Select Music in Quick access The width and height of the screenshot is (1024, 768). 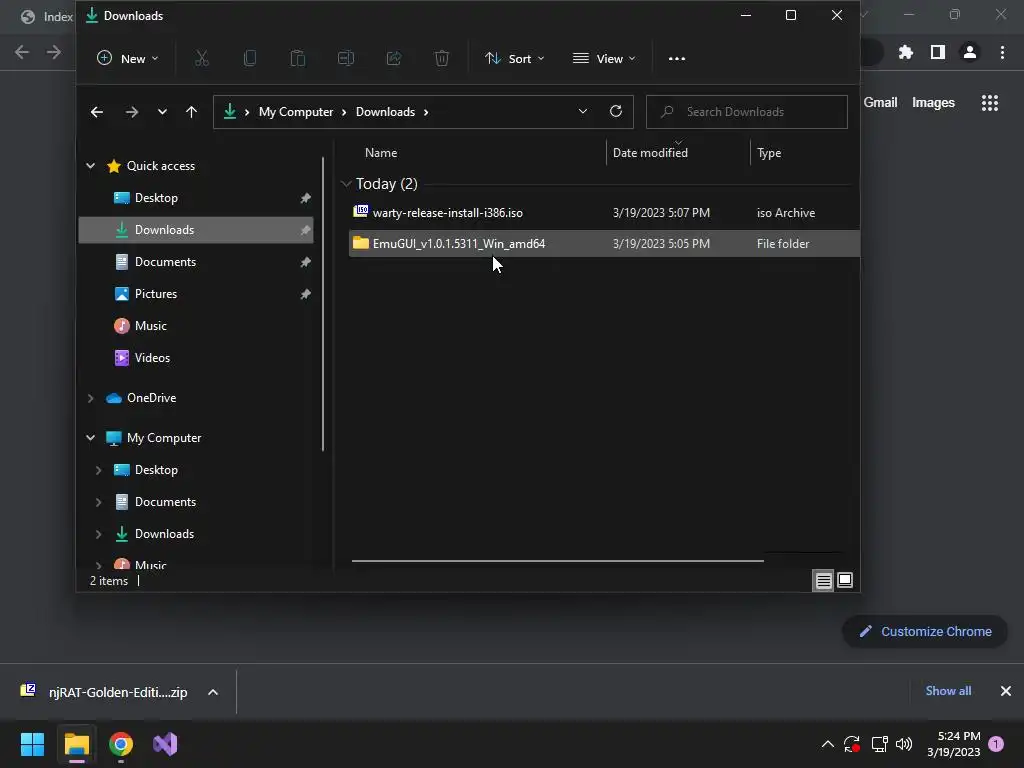tap(196, 326)
